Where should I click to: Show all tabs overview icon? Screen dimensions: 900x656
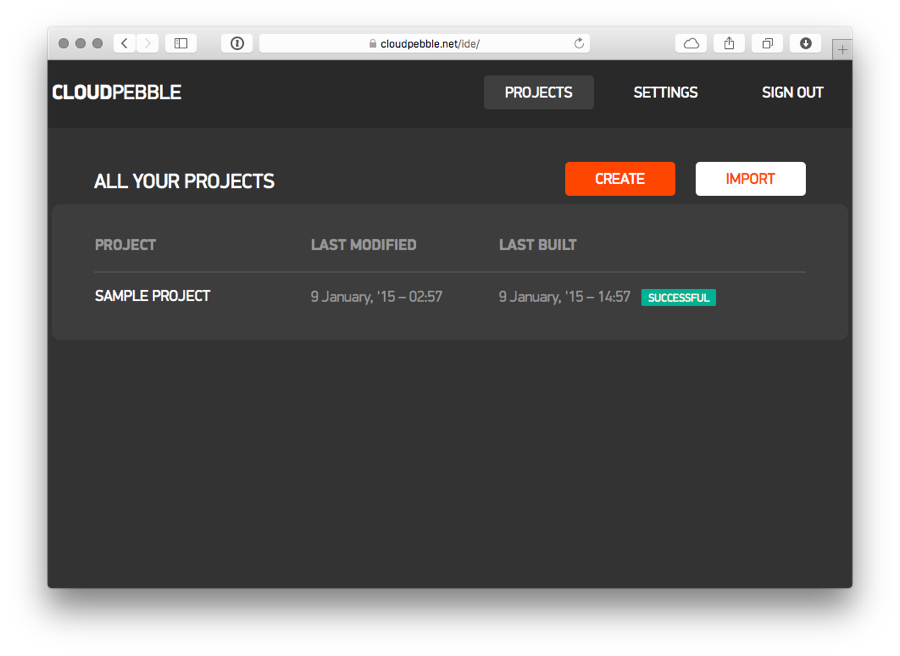click(x=767, y=44)
